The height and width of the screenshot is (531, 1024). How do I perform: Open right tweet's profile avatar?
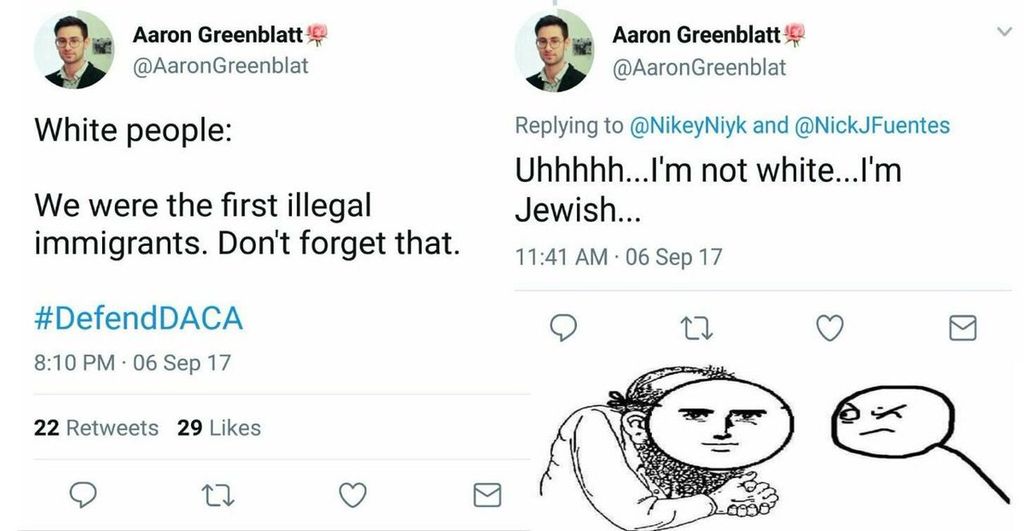tap(553, 51)
